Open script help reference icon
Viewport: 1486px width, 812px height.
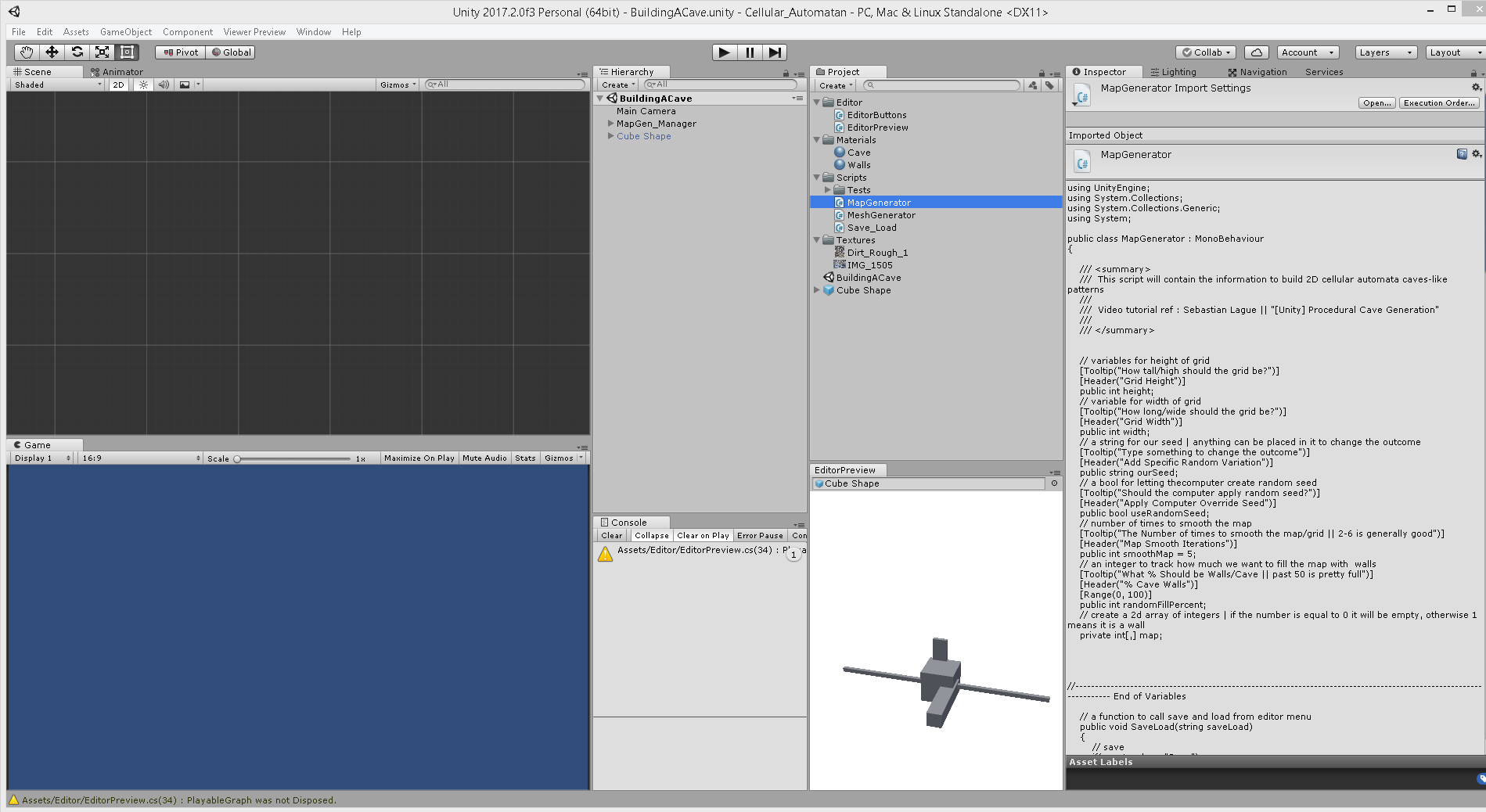(x=1462, y=154)
